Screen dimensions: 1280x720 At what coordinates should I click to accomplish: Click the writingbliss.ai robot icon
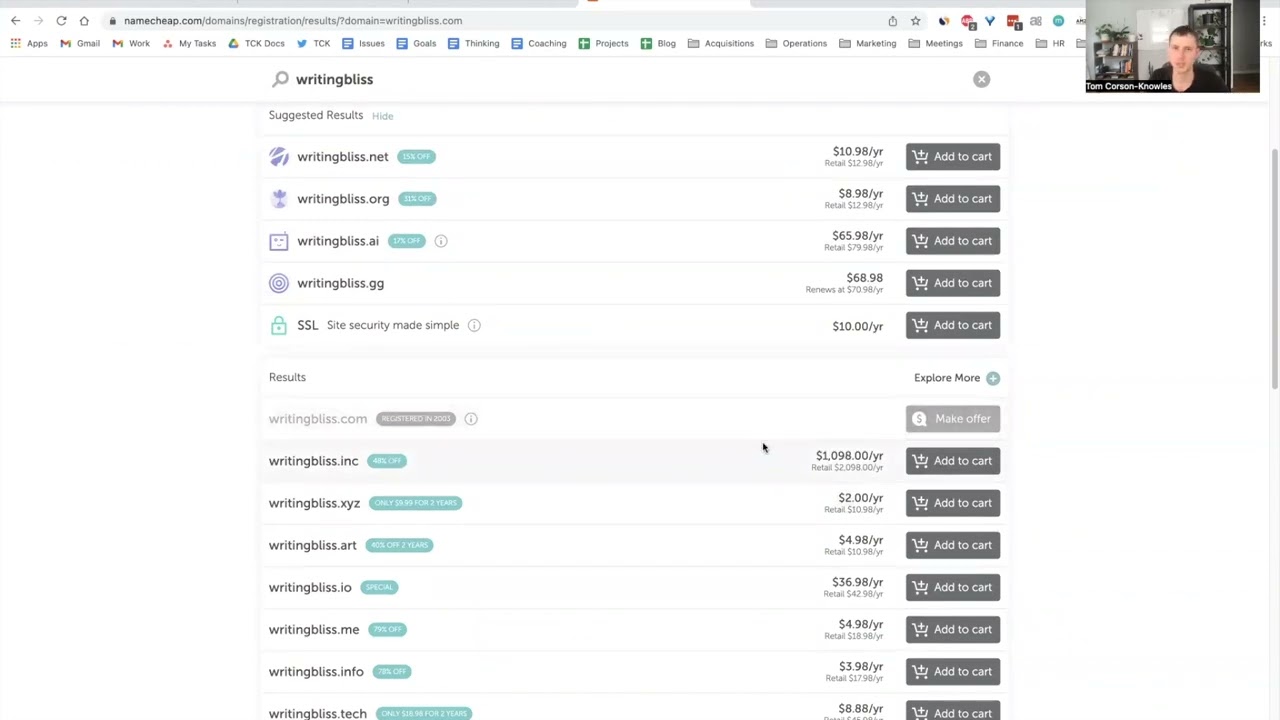coord(279,241)
